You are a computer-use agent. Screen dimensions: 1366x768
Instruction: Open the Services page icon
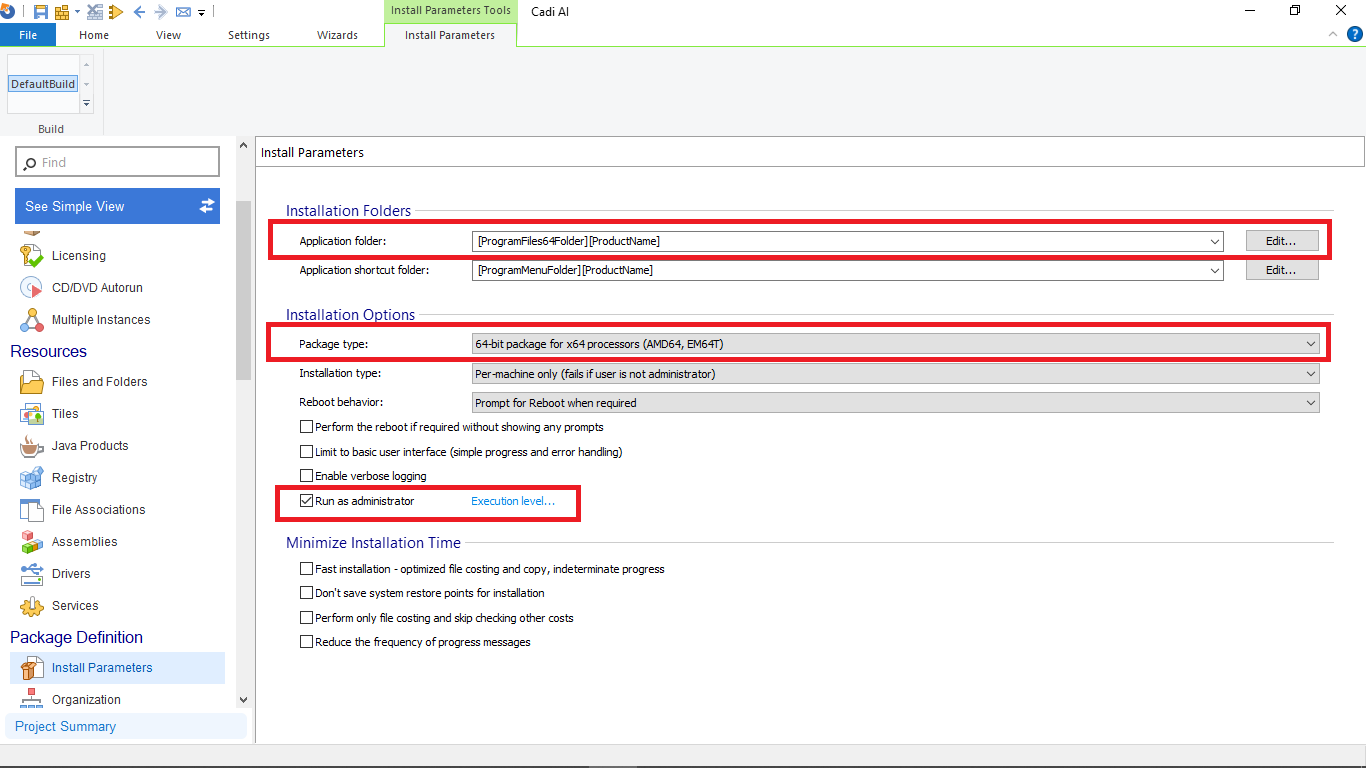[32, 606]
